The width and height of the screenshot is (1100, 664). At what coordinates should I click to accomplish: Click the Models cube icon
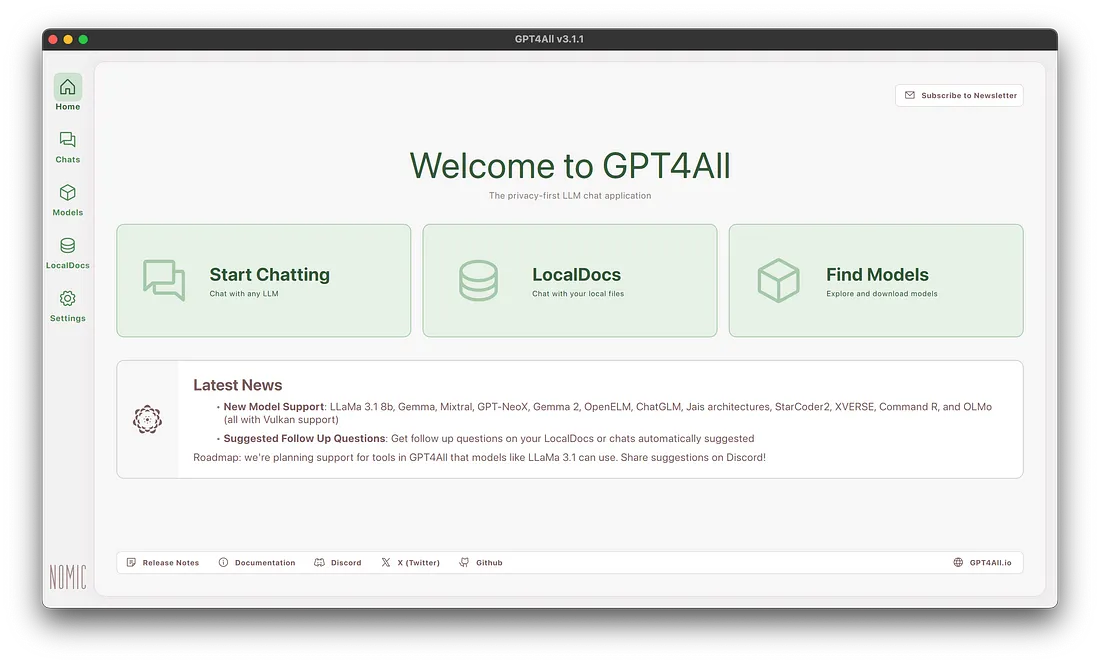pos(67,194)
